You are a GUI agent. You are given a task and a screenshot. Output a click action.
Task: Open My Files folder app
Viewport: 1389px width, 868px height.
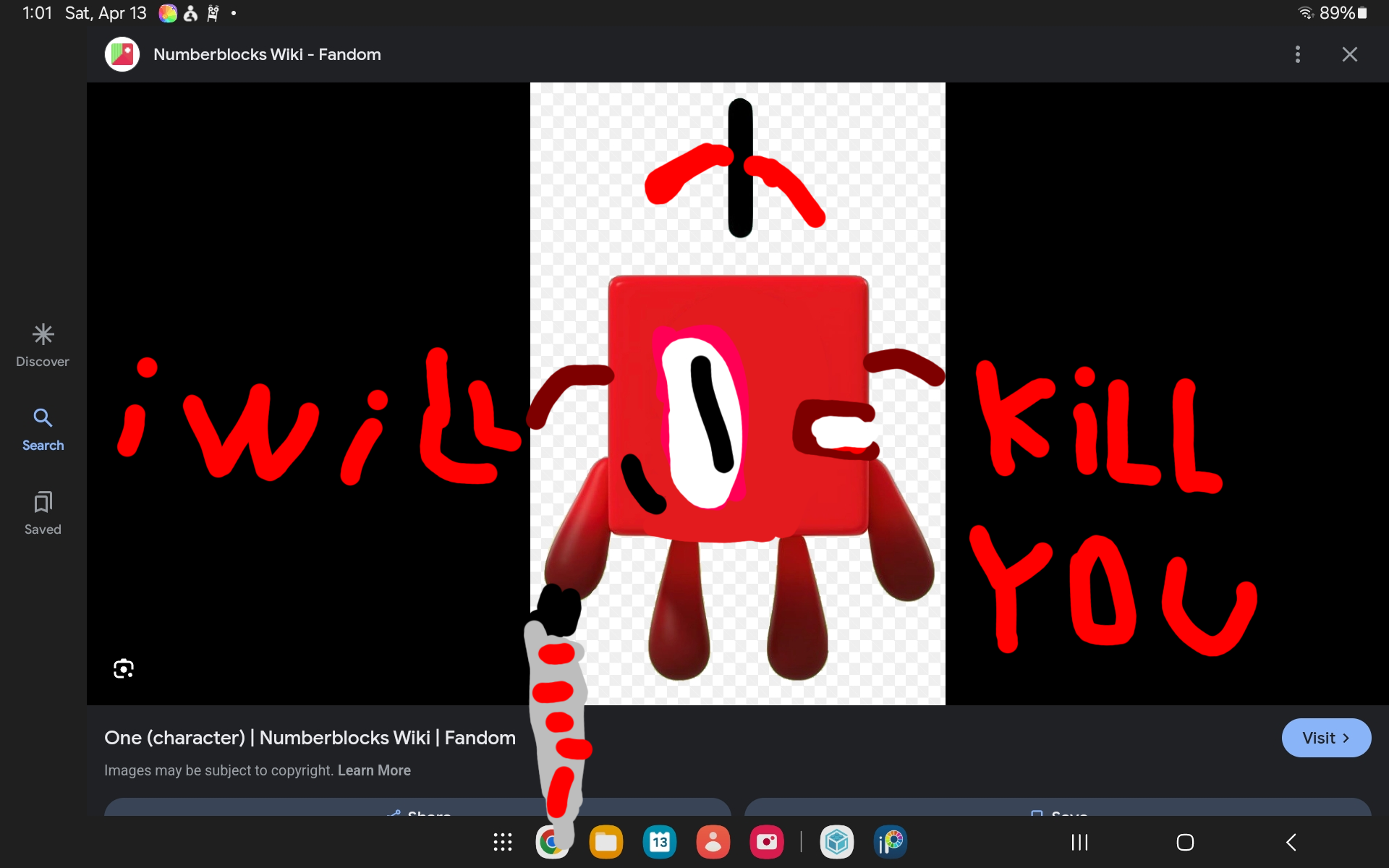(x=606, y=842)
